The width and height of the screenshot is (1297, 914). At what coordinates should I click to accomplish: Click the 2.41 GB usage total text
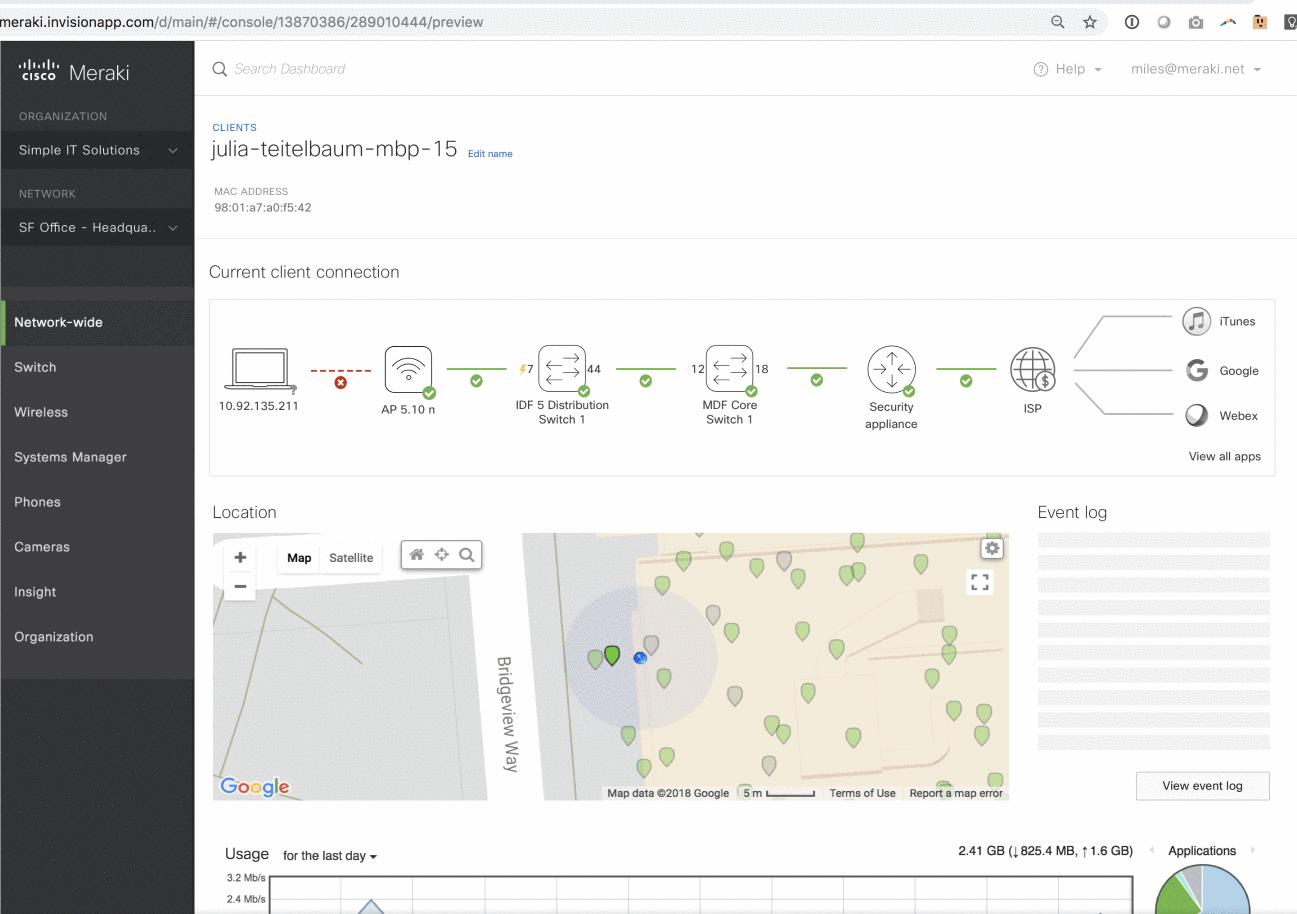[x=1045, y=851]
